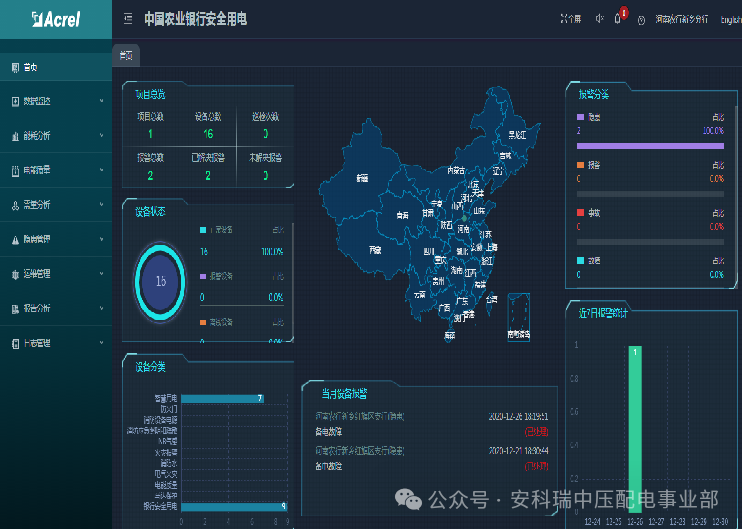Click the purple alarm-device legend swatch in 设备状态
743x530 pixels.
click(203, 276)
